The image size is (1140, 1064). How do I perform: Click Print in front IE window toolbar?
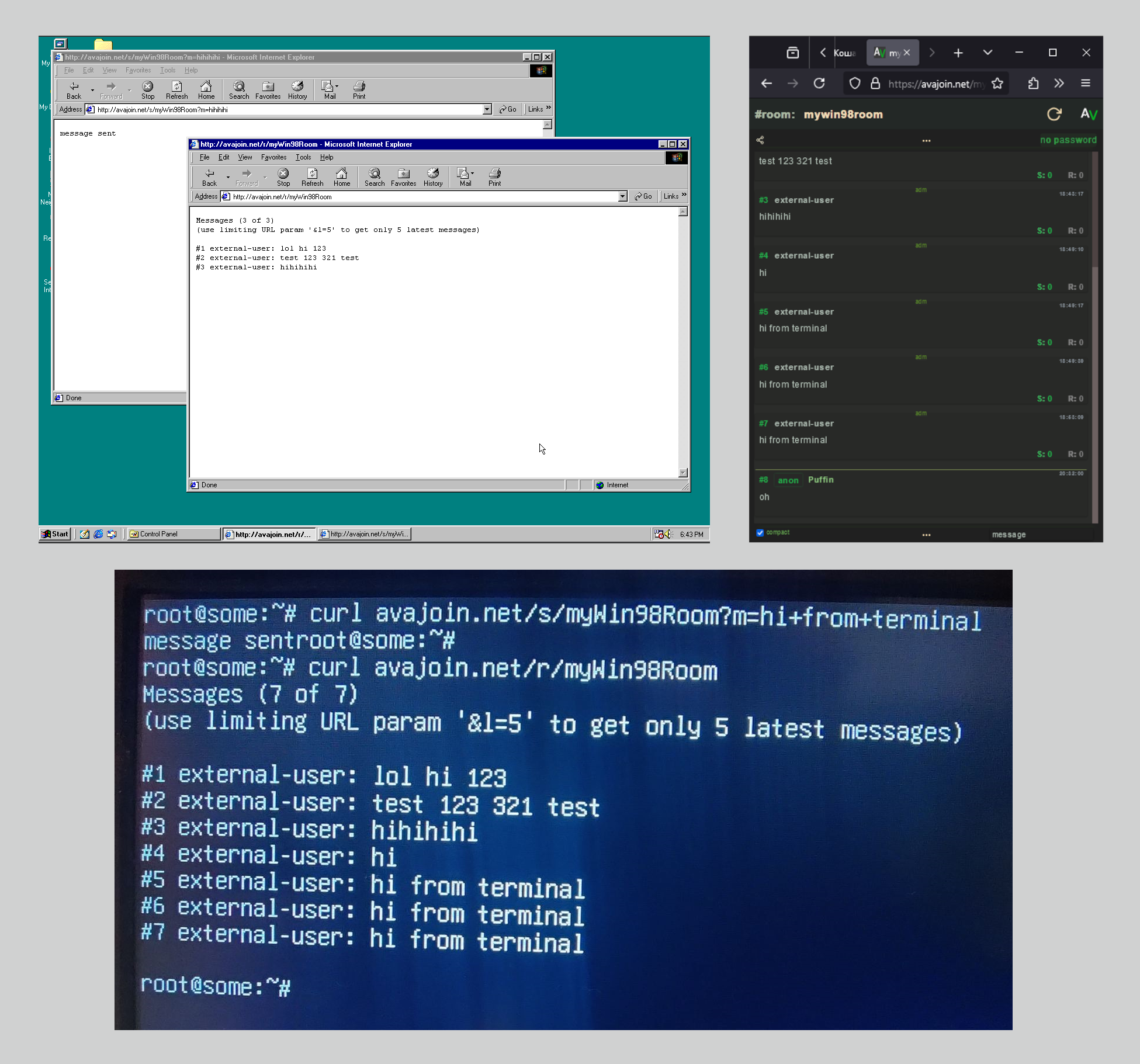[x=495, y=177]
